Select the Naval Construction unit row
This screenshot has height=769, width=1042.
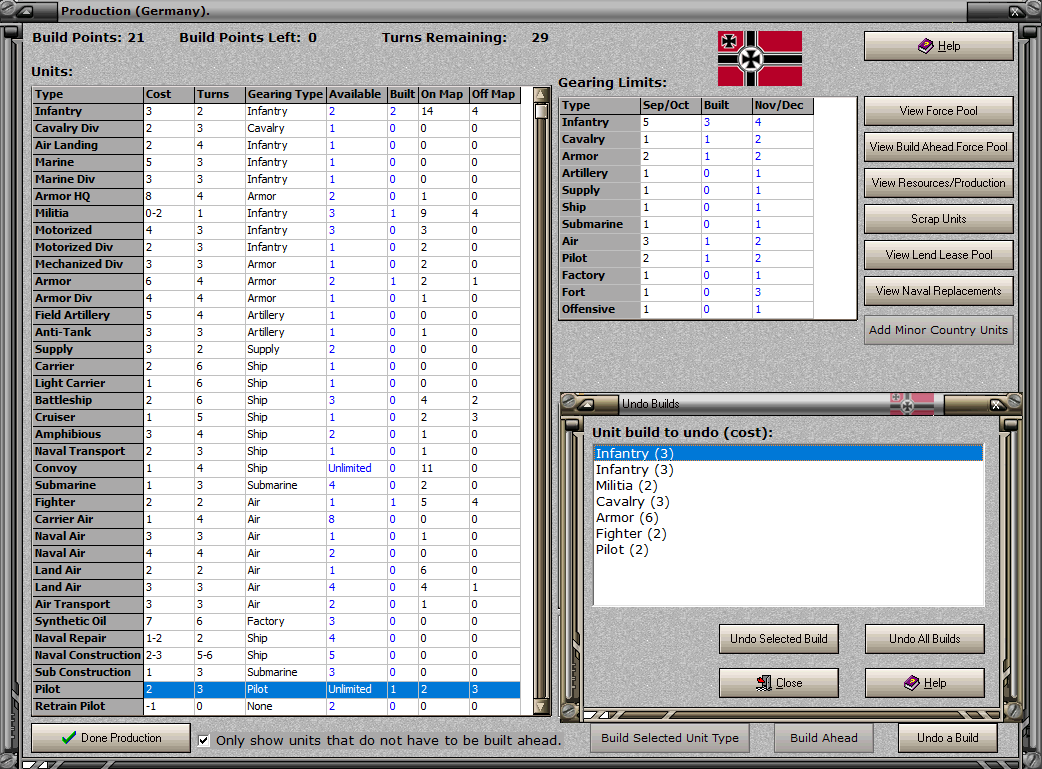pos(276,655)
